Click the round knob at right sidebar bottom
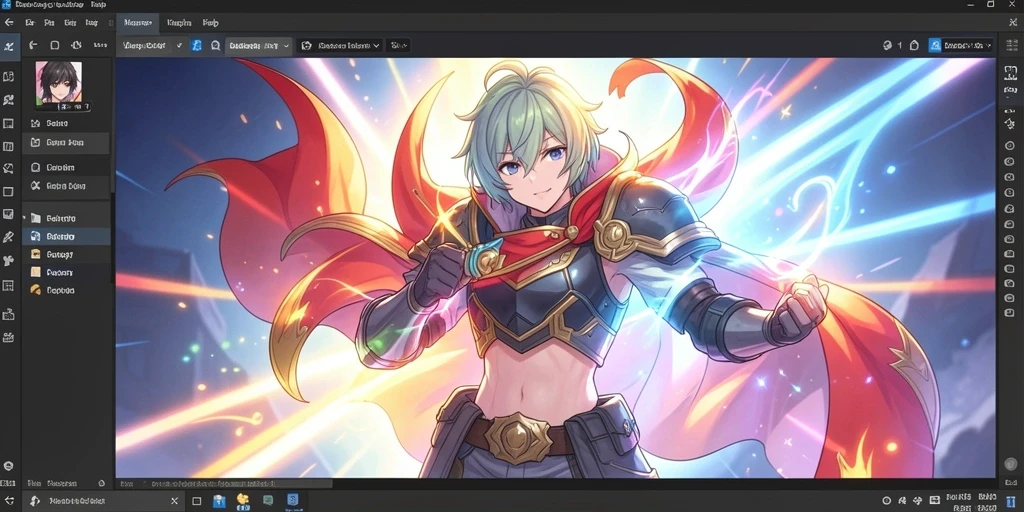 (x=1009, y=464)
